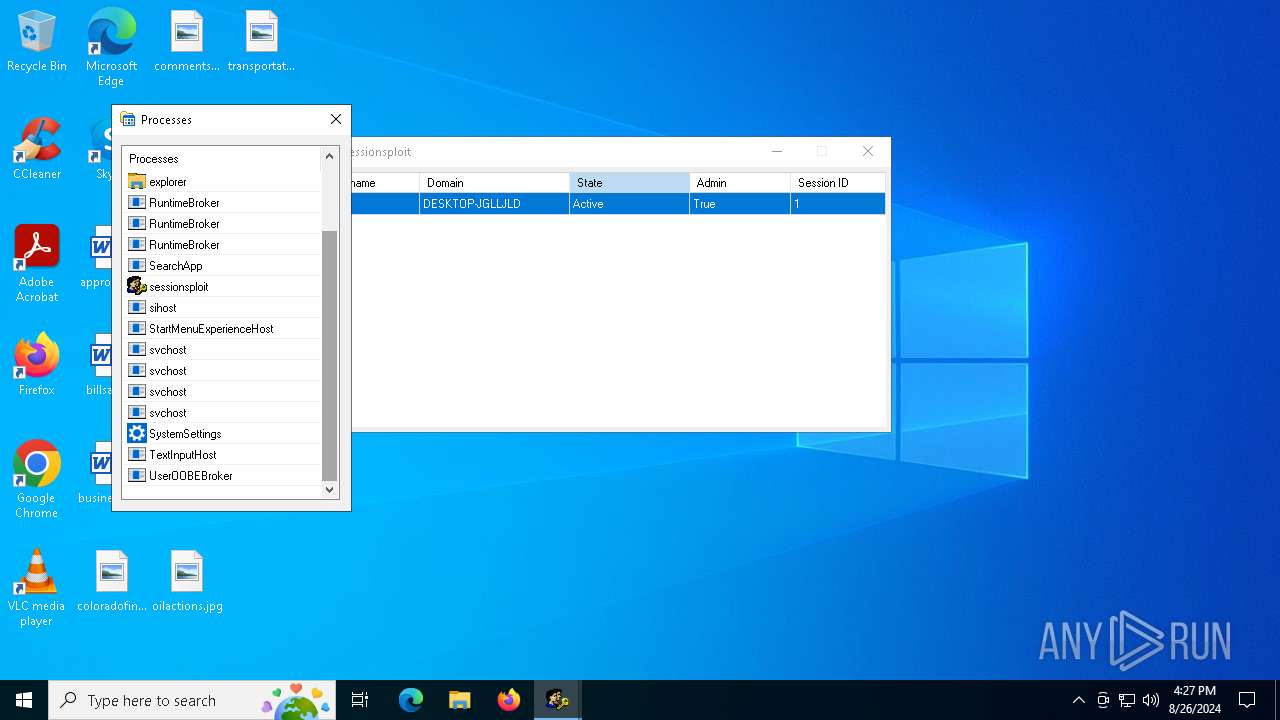
Task: Select the explorer process icon
Action: click(137, 182)
